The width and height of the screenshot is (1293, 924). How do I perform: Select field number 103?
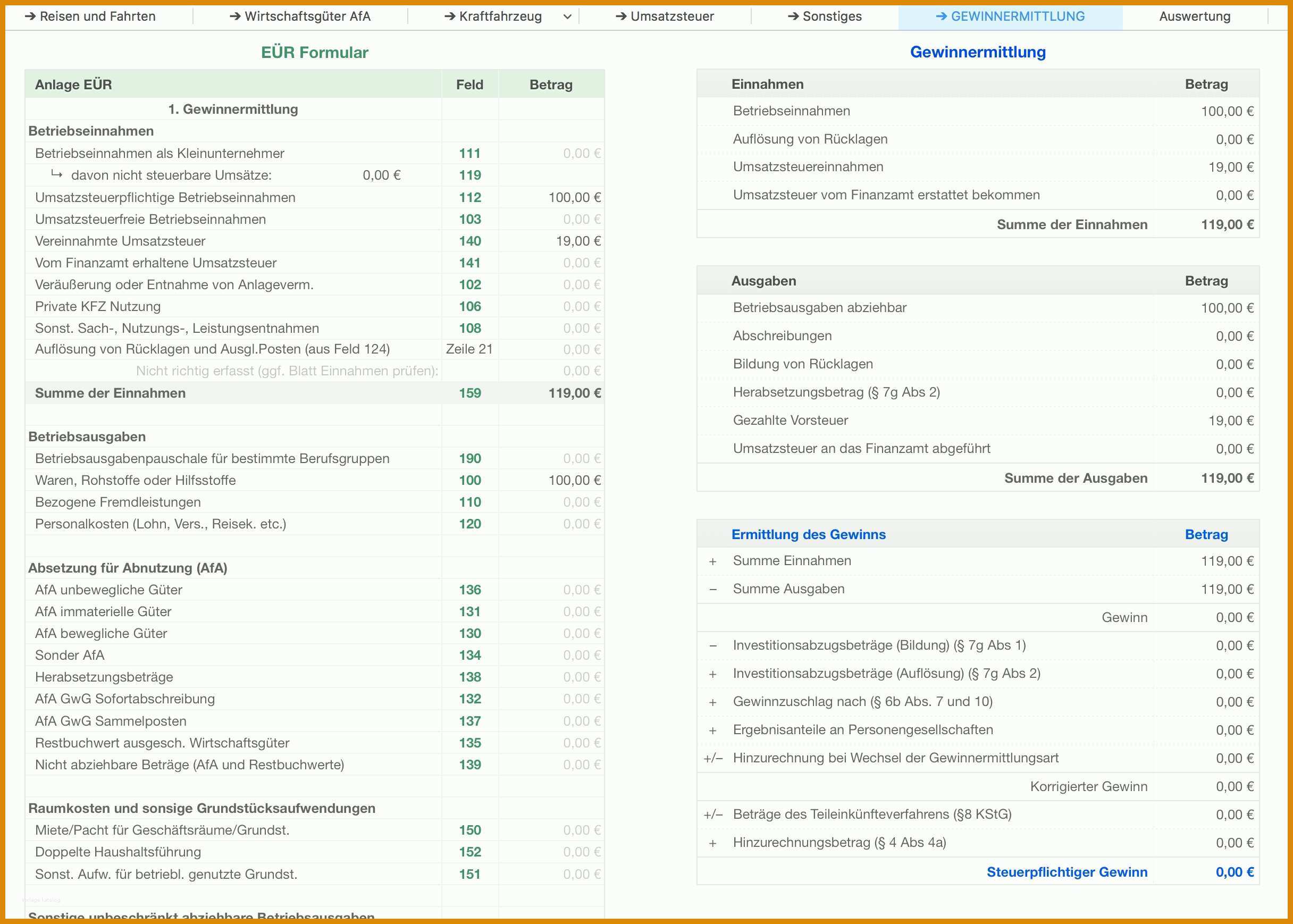point(470,219)
